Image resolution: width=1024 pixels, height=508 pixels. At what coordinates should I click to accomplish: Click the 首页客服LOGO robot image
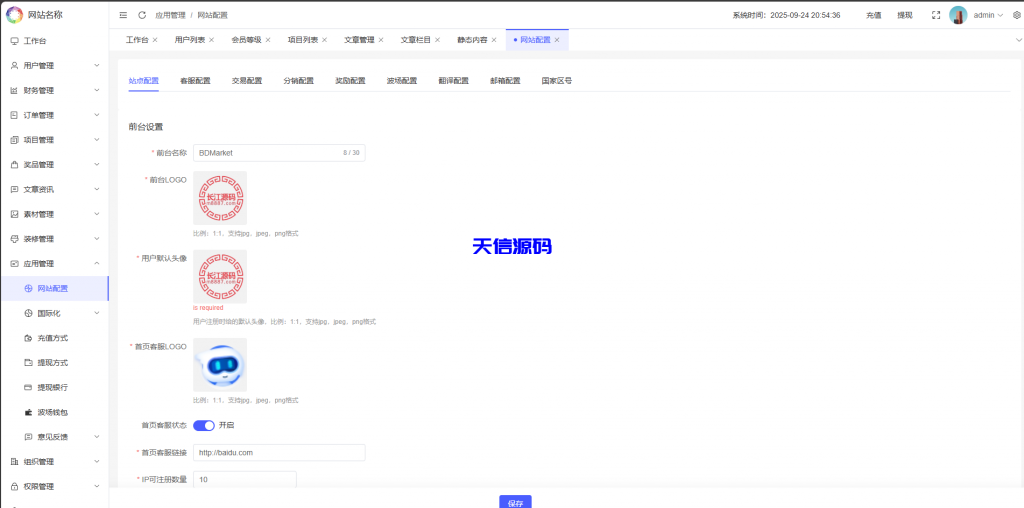click(x=220, y=365)
